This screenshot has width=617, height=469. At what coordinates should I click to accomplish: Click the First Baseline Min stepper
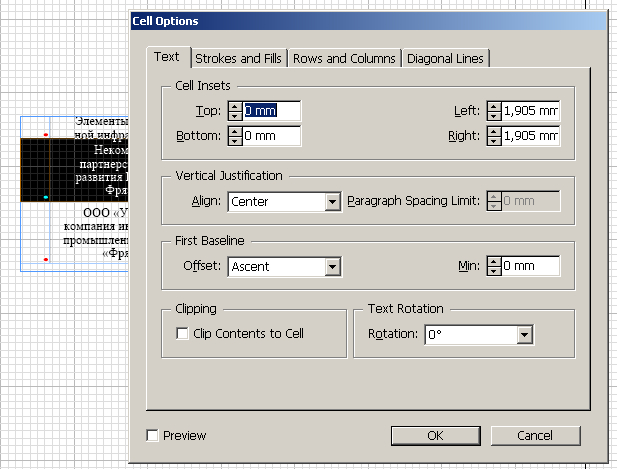(x=493, y=267)
